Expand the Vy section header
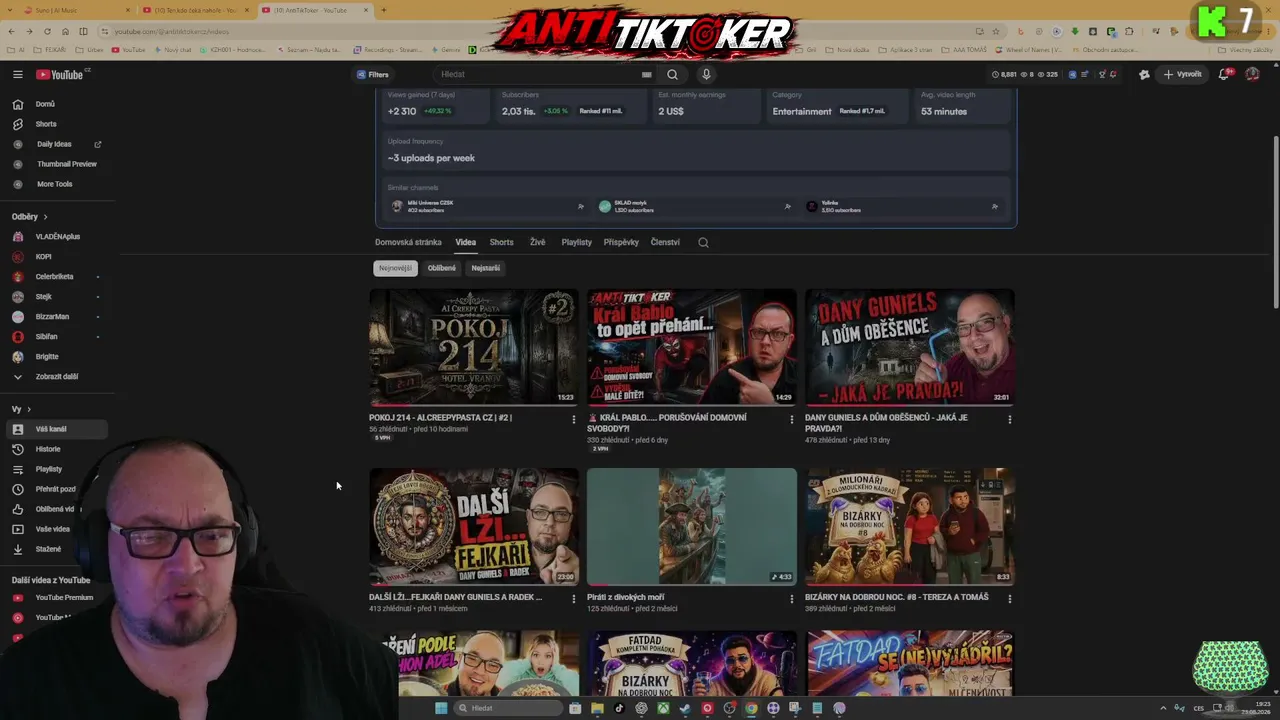1280x720 pixels. click(22, 409)
